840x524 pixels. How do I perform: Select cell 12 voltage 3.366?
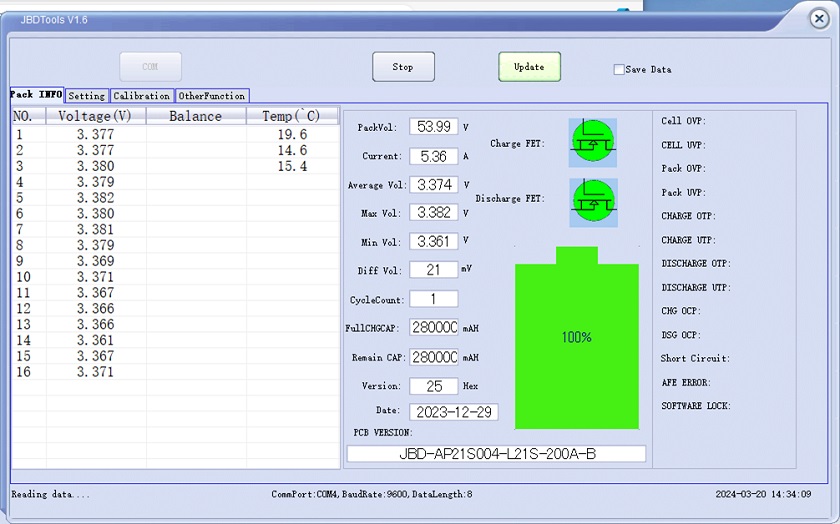click(95, 309)
